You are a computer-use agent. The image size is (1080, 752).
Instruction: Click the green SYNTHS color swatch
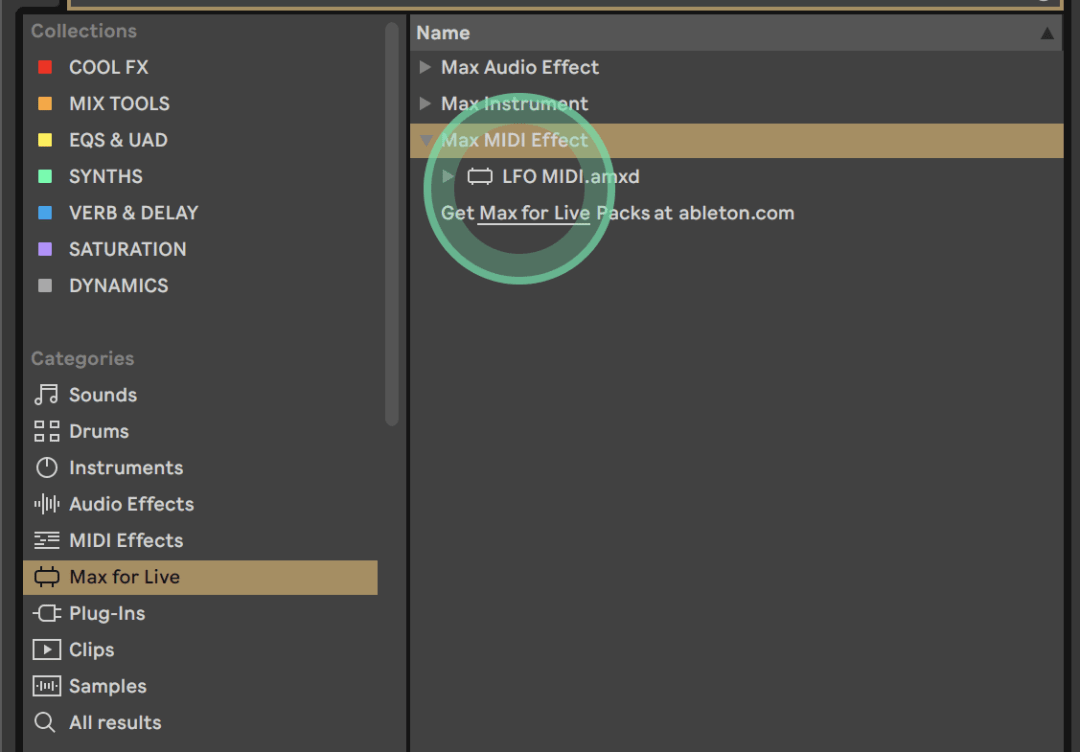pyautogui.click(x=45, y=176)
